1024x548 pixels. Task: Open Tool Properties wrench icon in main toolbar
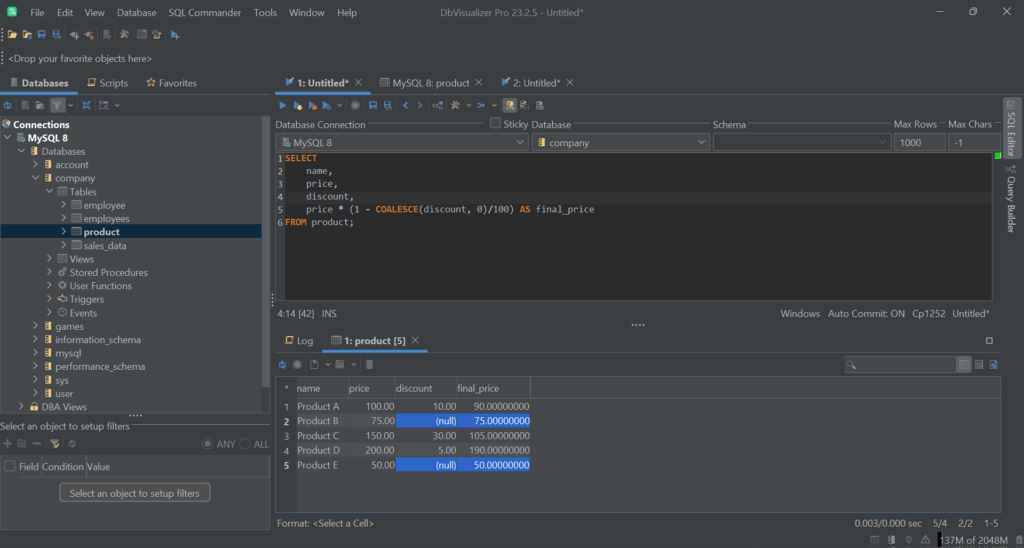tap(124, 34)
